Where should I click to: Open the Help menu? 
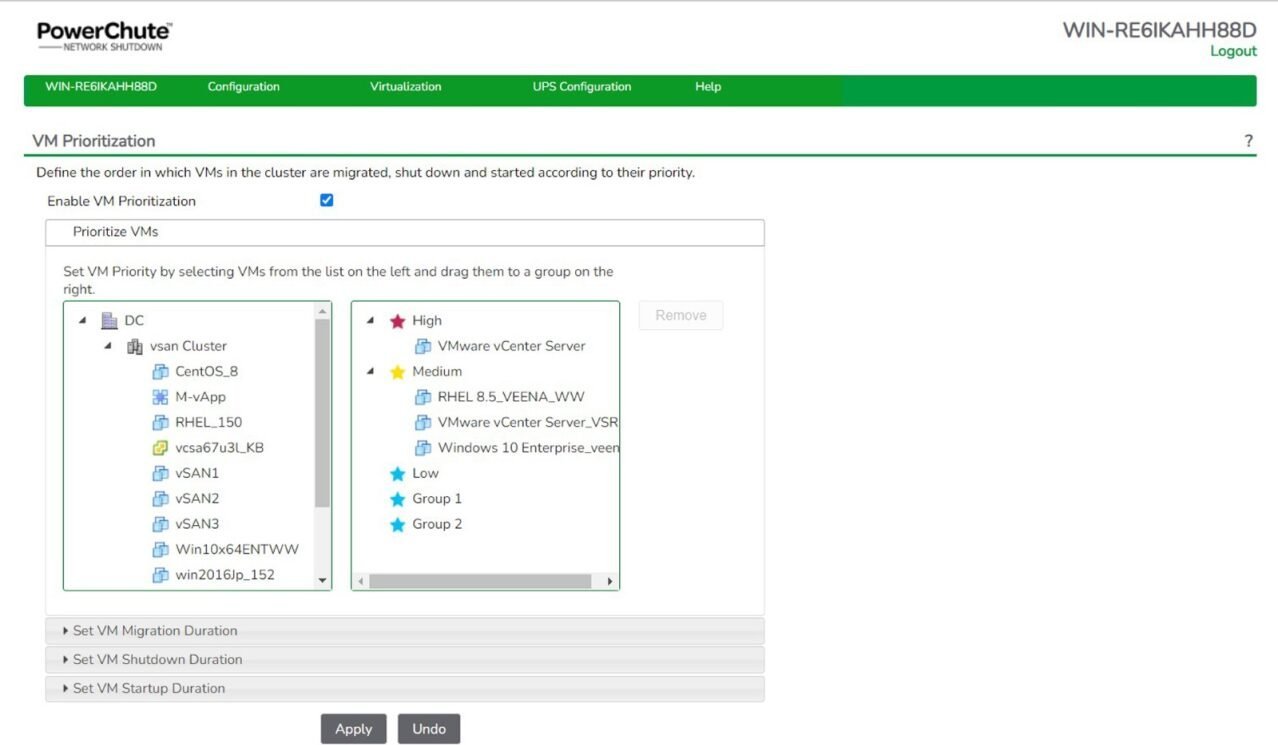point(708,87)
